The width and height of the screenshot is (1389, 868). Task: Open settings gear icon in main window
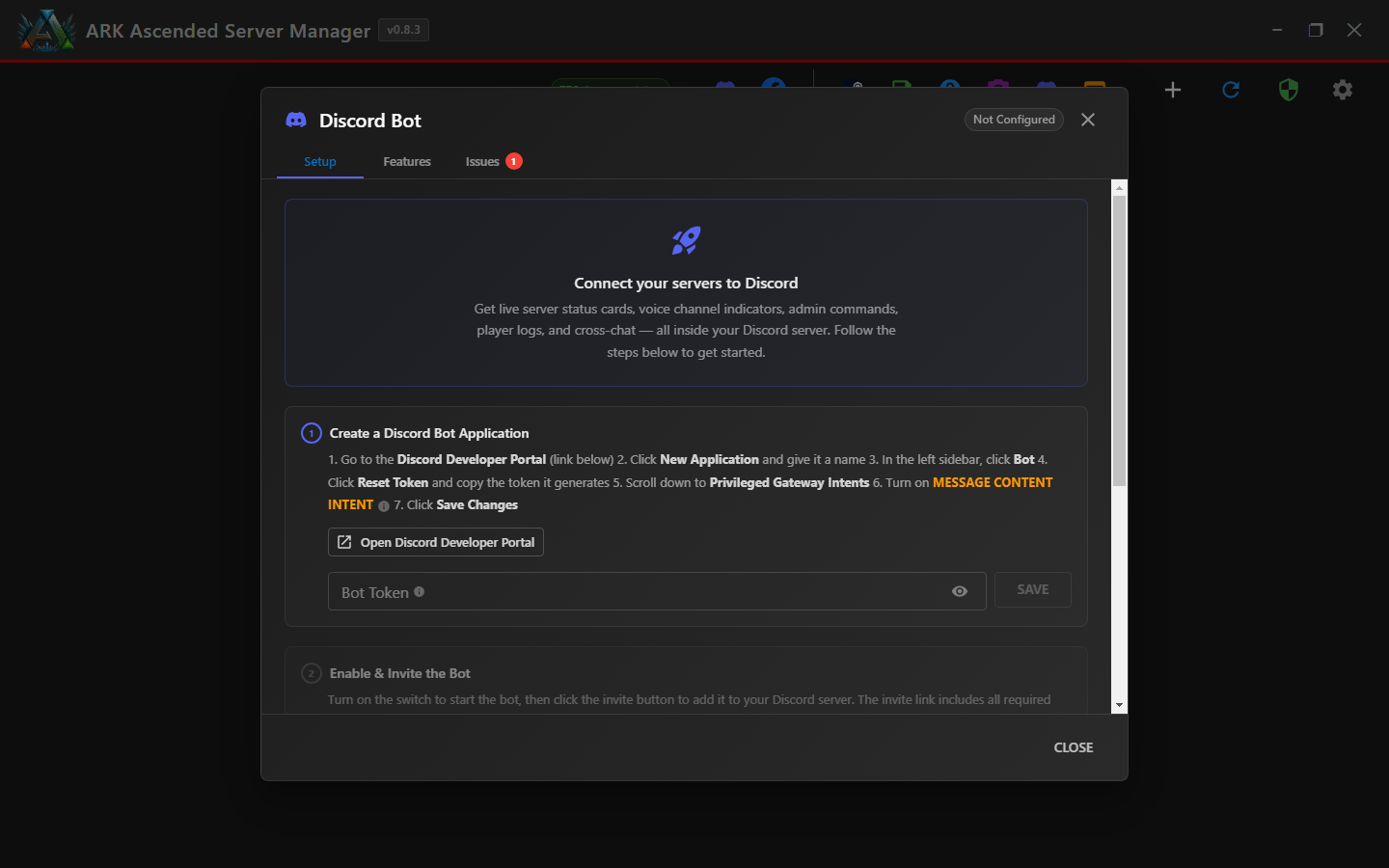(x=1343, y=90)
